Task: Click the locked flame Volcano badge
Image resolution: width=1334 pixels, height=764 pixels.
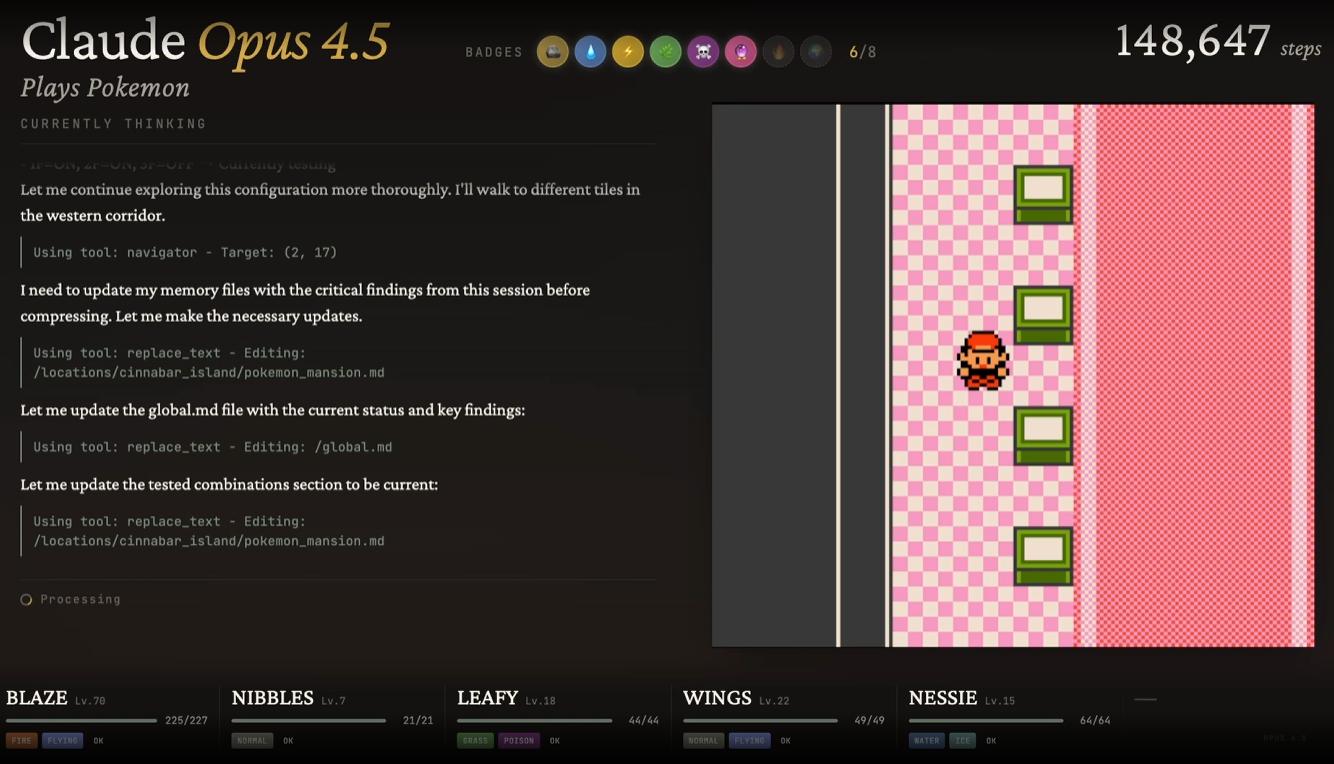Action: point(779,52)
